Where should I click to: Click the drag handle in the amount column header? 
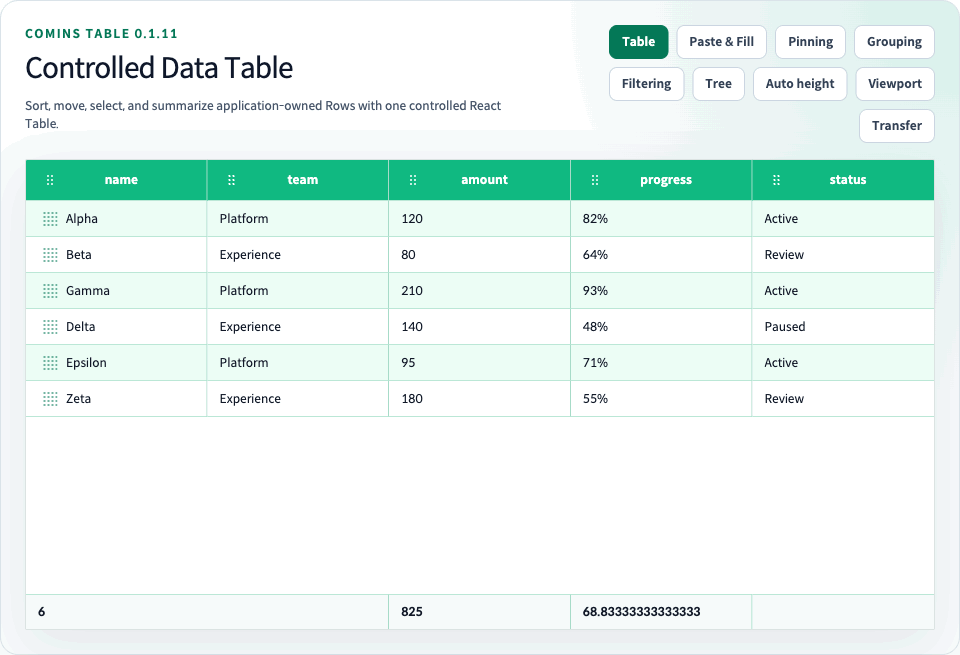413,180
